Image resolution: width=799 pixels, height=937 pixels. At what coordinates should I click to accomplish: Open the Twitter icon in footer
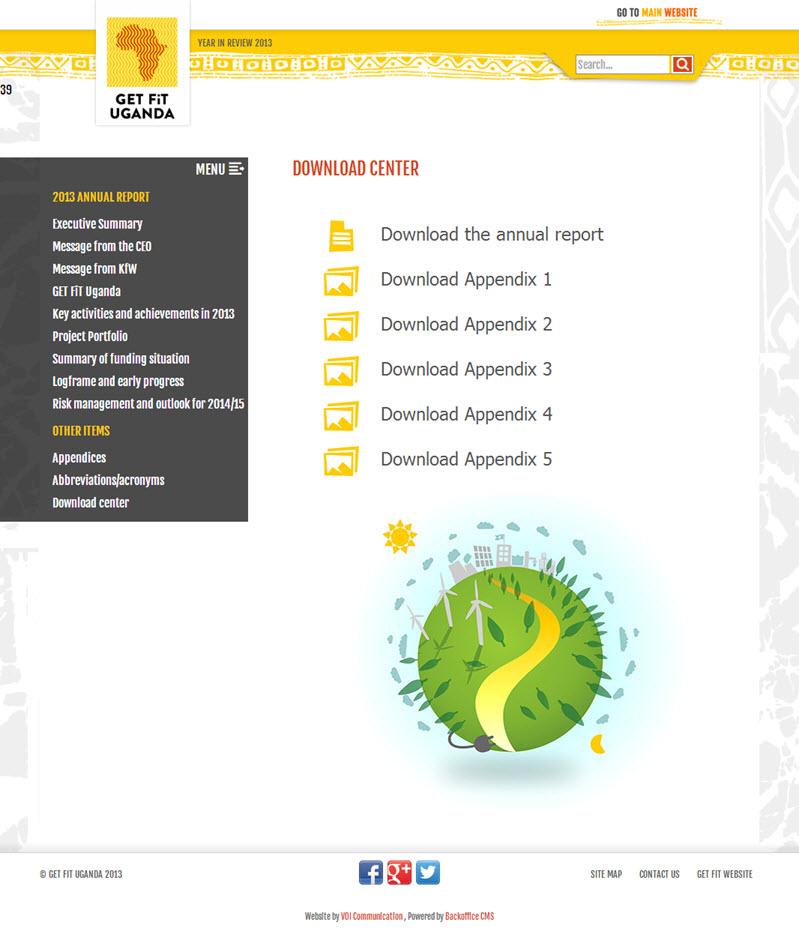(428, 872)
